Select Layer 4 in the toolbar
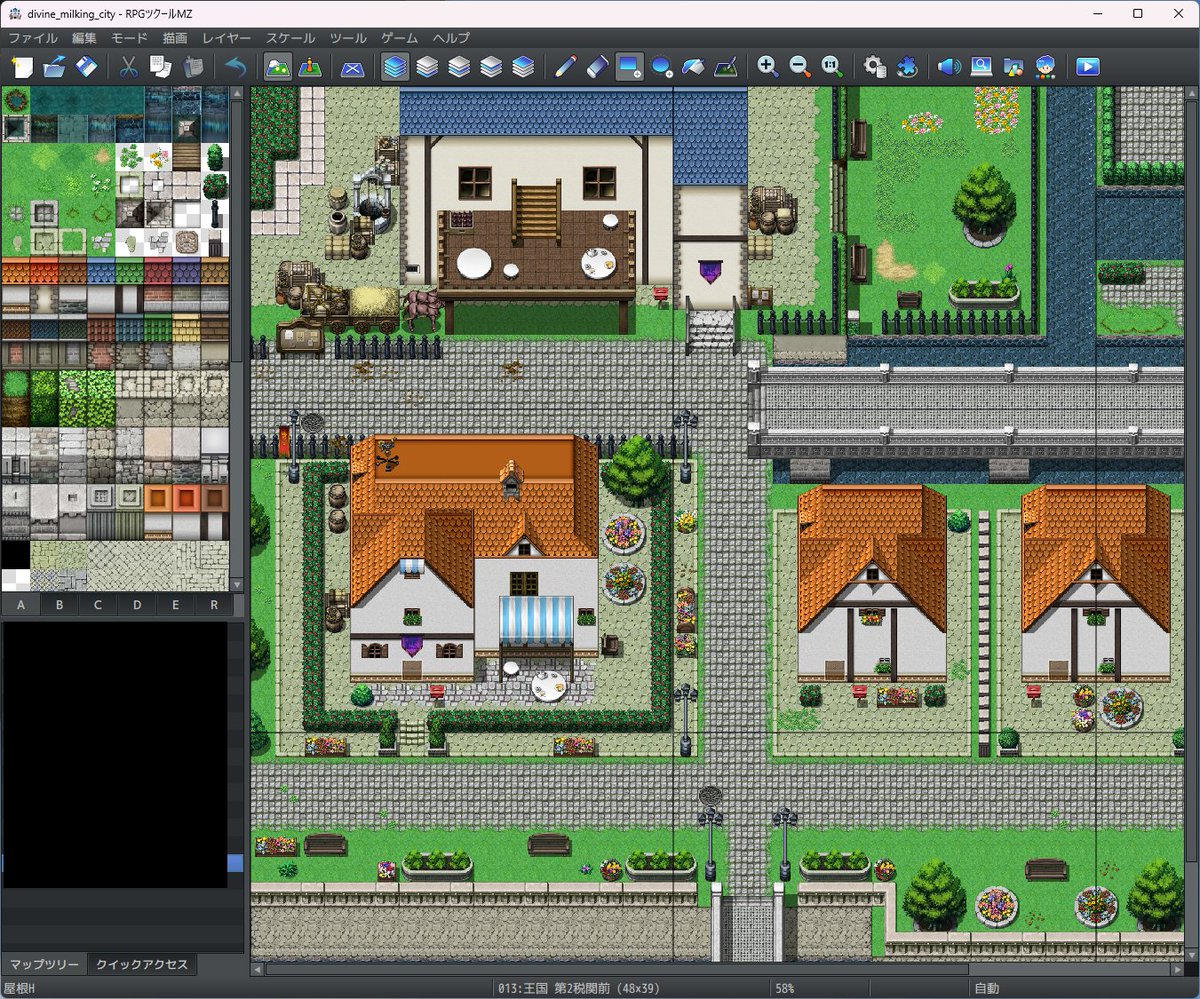The height and width of the screenshot is (999, 1200). pyautogui.click(x=523, y=67)
